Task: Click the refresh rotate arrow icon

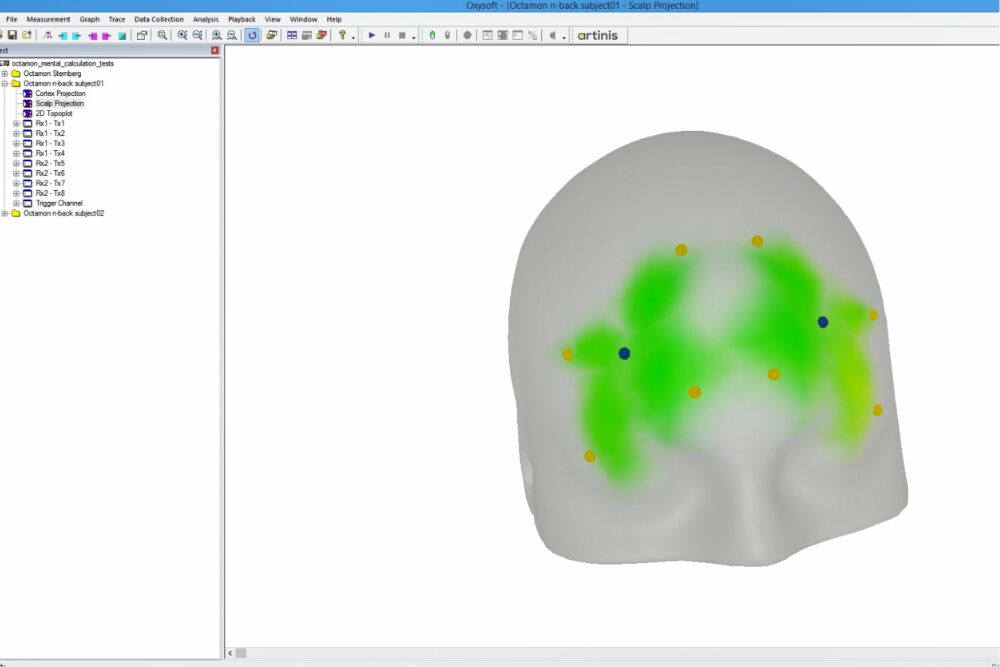Action: 252,35
